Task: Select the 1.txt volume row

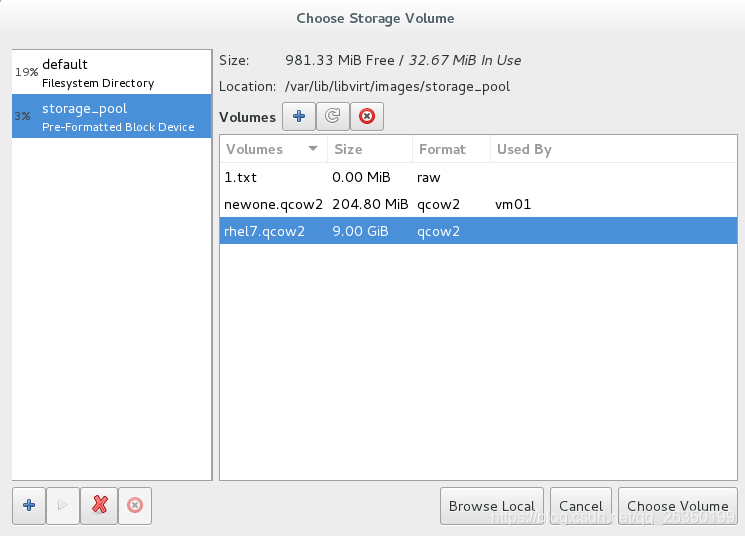Action: coord(478,177)
